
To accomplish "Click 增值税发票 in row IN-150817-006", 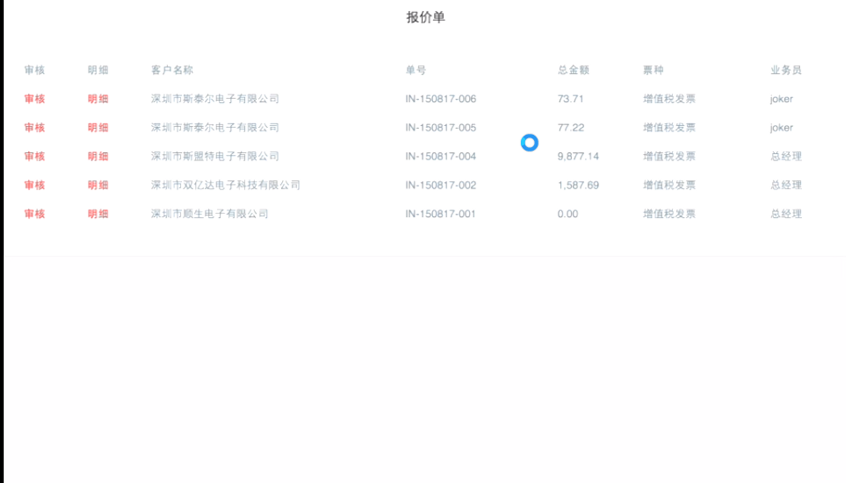I will [669, 99].
